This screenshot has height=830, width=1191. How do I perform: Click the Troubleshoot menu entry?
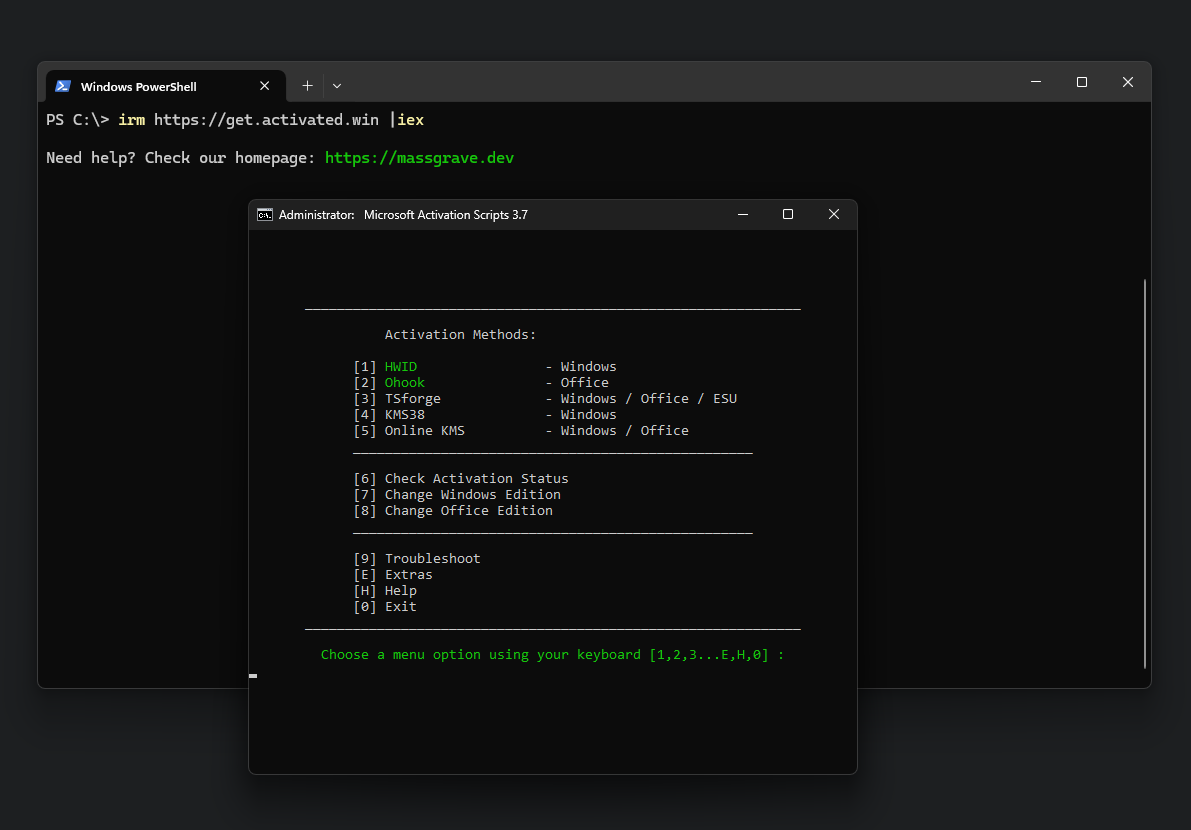(432, 559)
